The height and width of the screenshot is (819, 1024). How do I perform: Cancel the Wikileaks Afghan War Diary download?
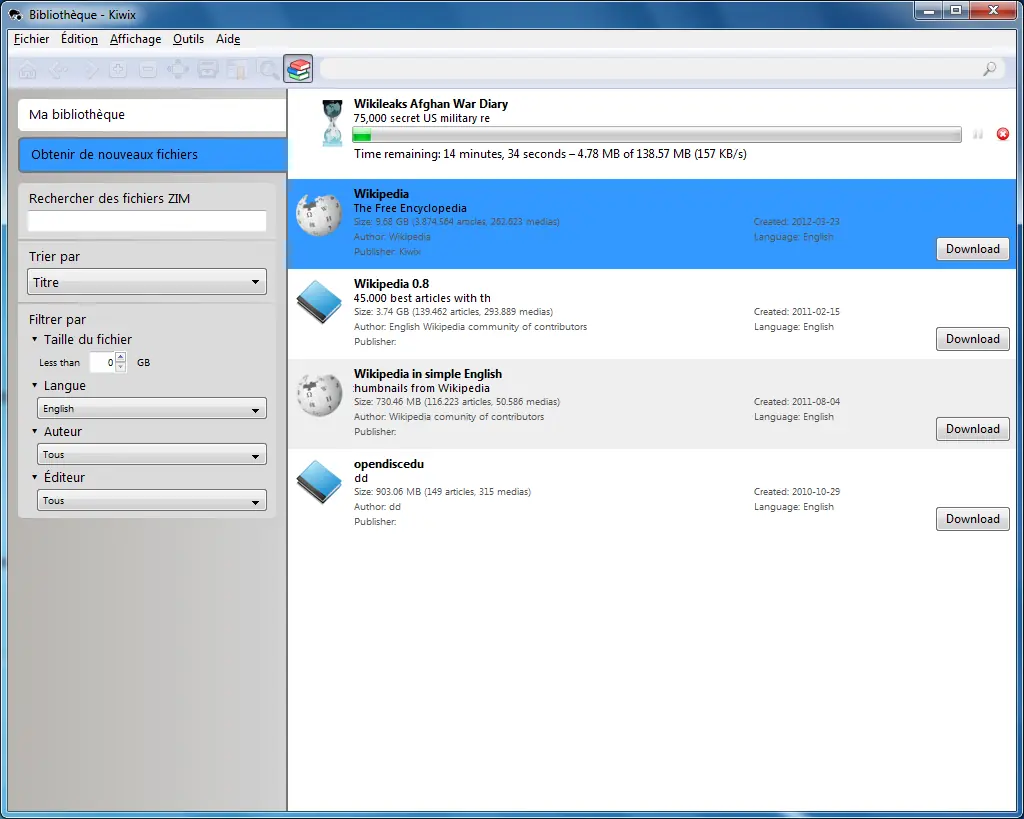coord(1002,134)
